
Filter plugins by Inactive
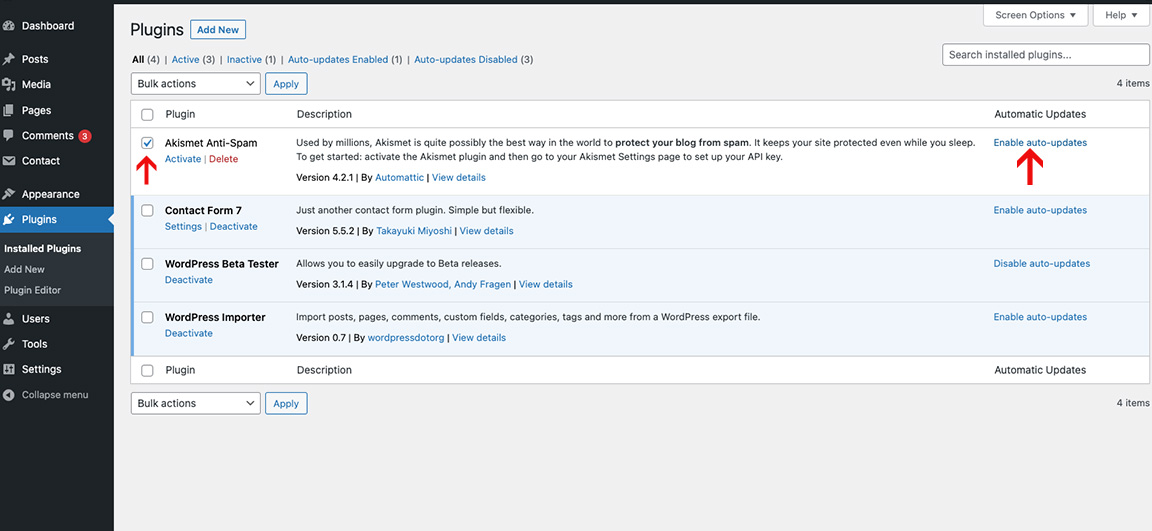point(244,59)
